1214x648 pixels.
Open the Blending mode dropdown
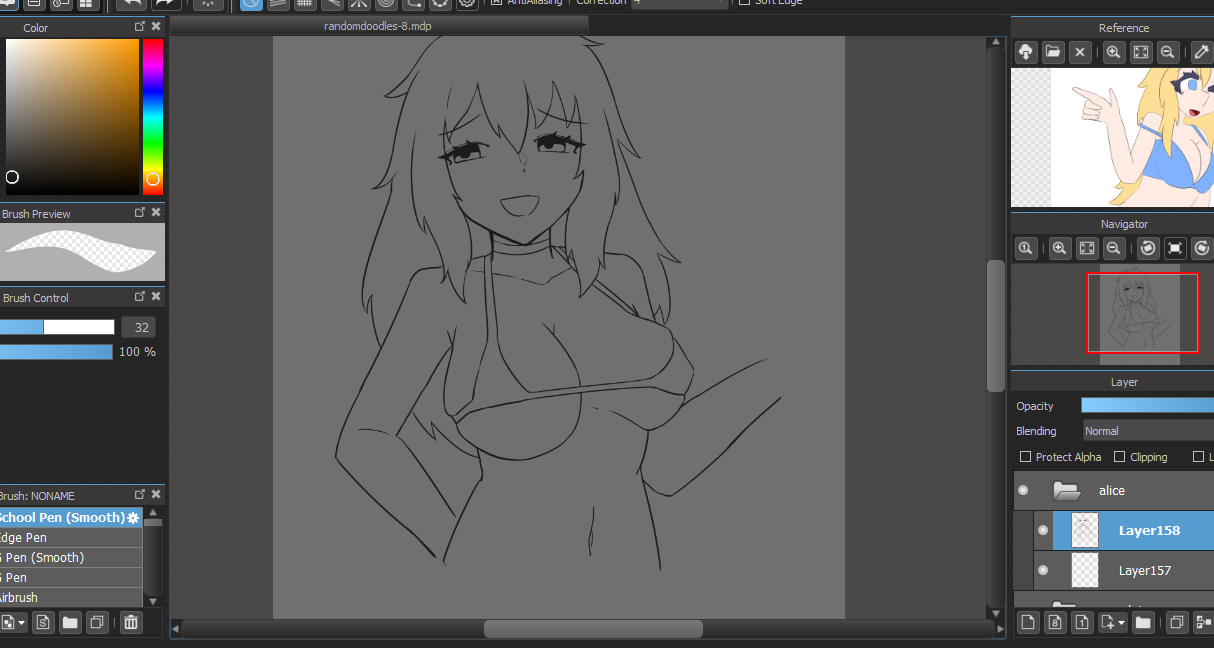coord(1147,431)
